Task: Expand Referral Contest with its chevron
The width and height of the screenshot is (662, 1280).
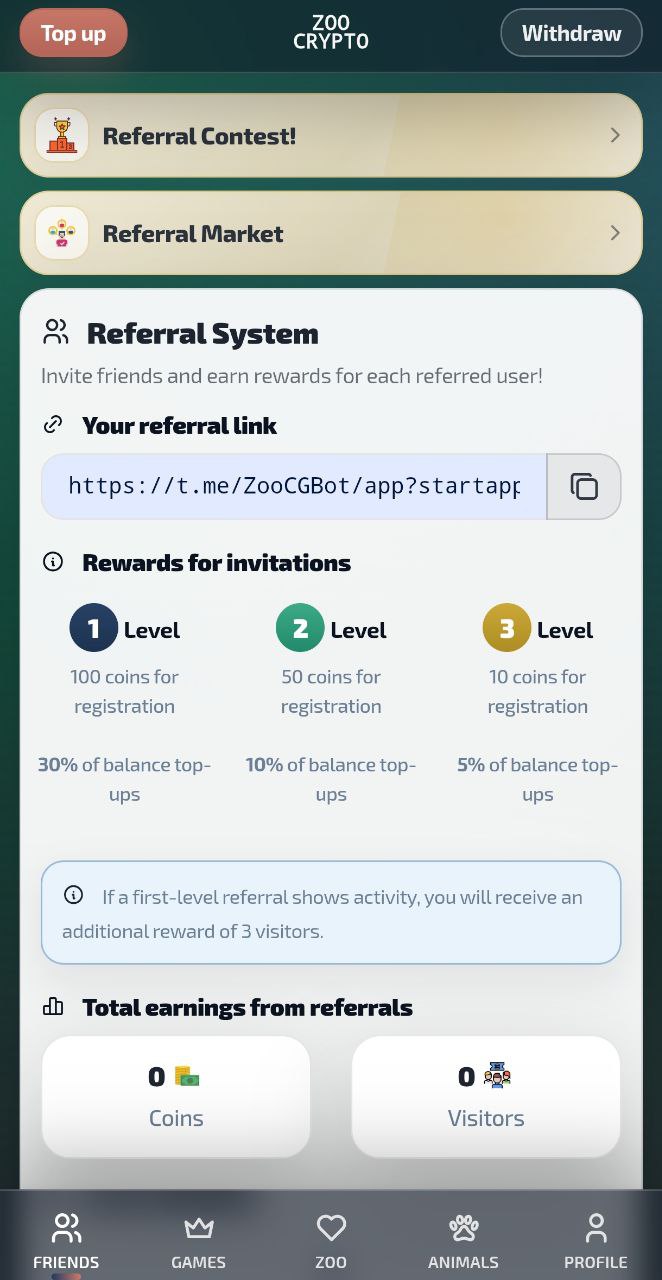Action: tap(615, 134)
